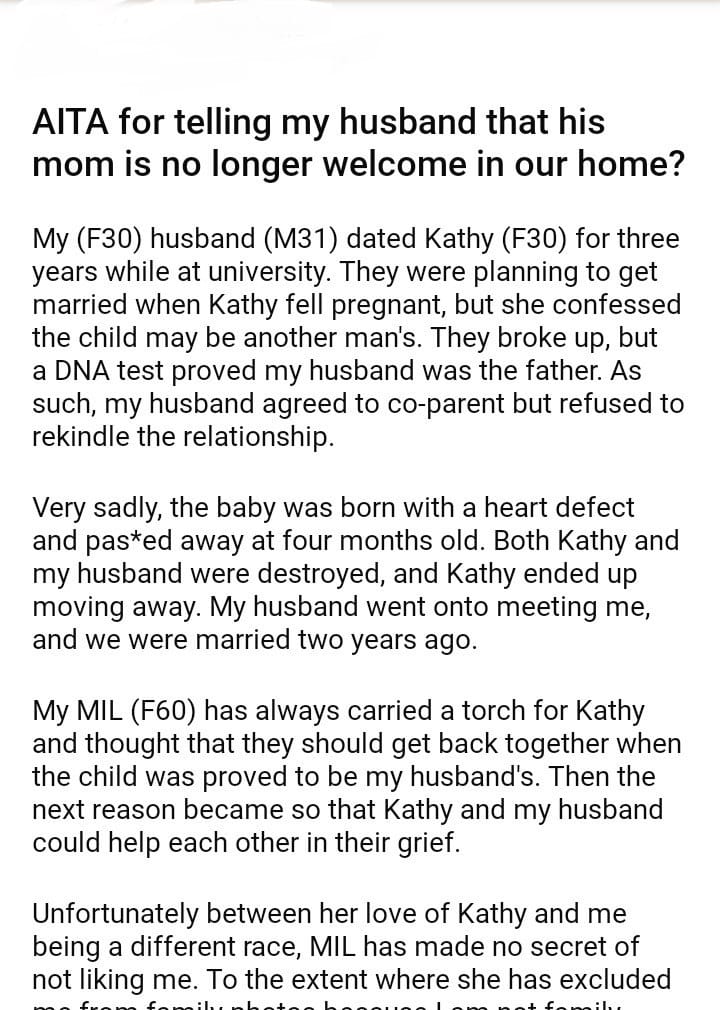Click "rekindle the relationship." text

(x=182, y=436)
